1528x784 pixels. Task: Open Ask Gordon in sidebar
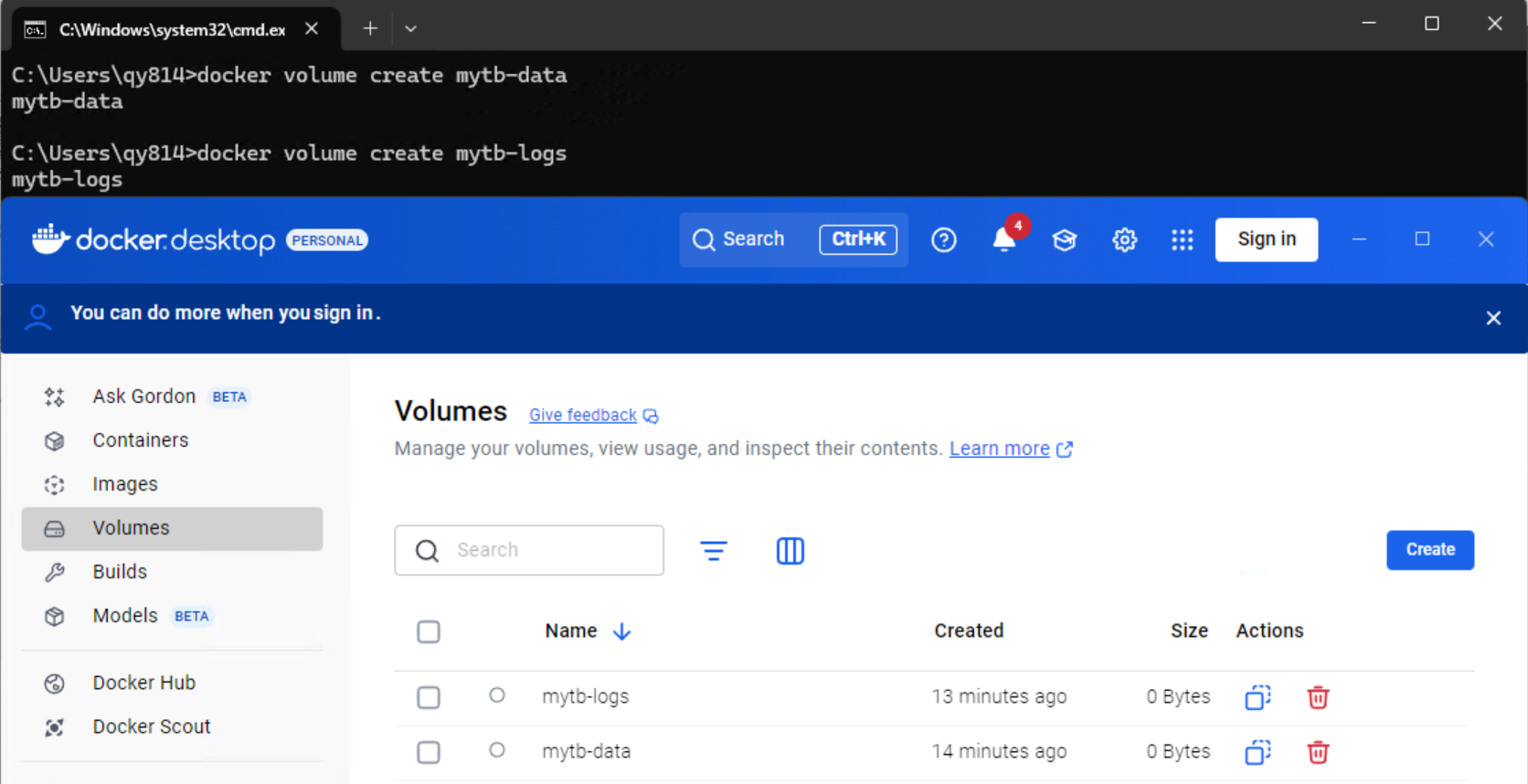coord(172,397)
